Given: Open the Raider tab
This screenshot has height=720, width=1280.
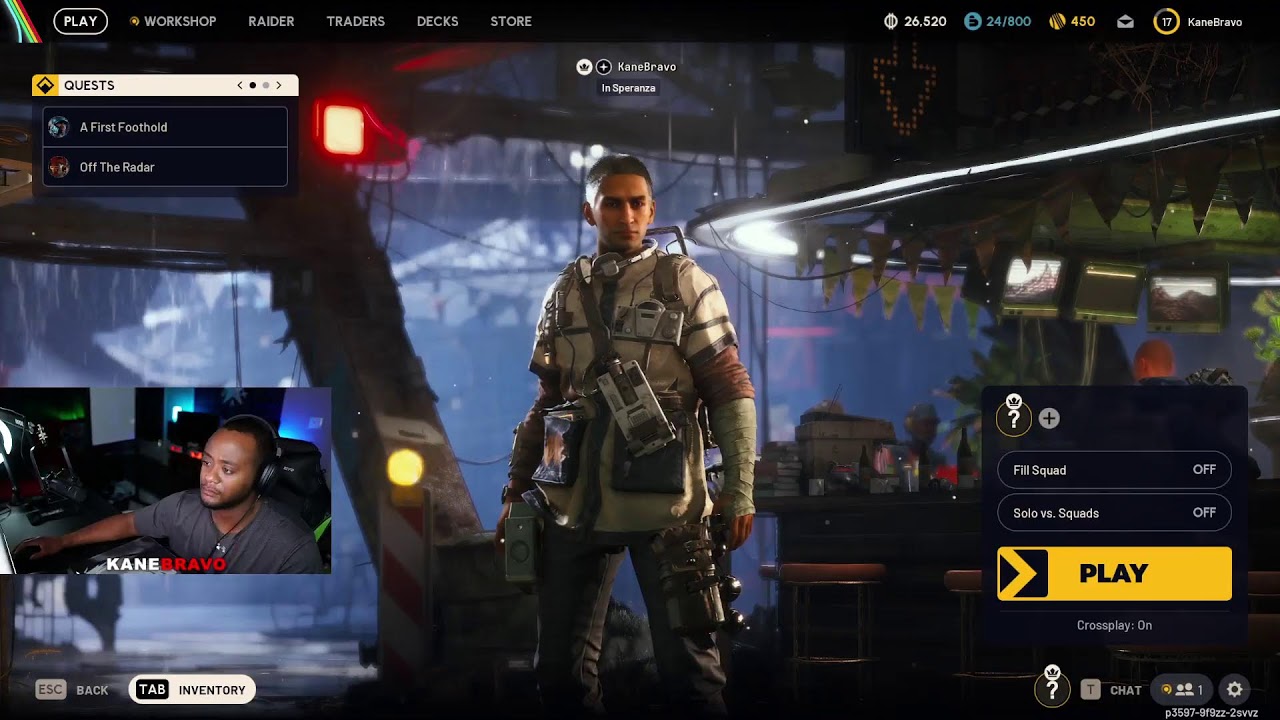Looking at the screenshot, I should click(271, 21).
